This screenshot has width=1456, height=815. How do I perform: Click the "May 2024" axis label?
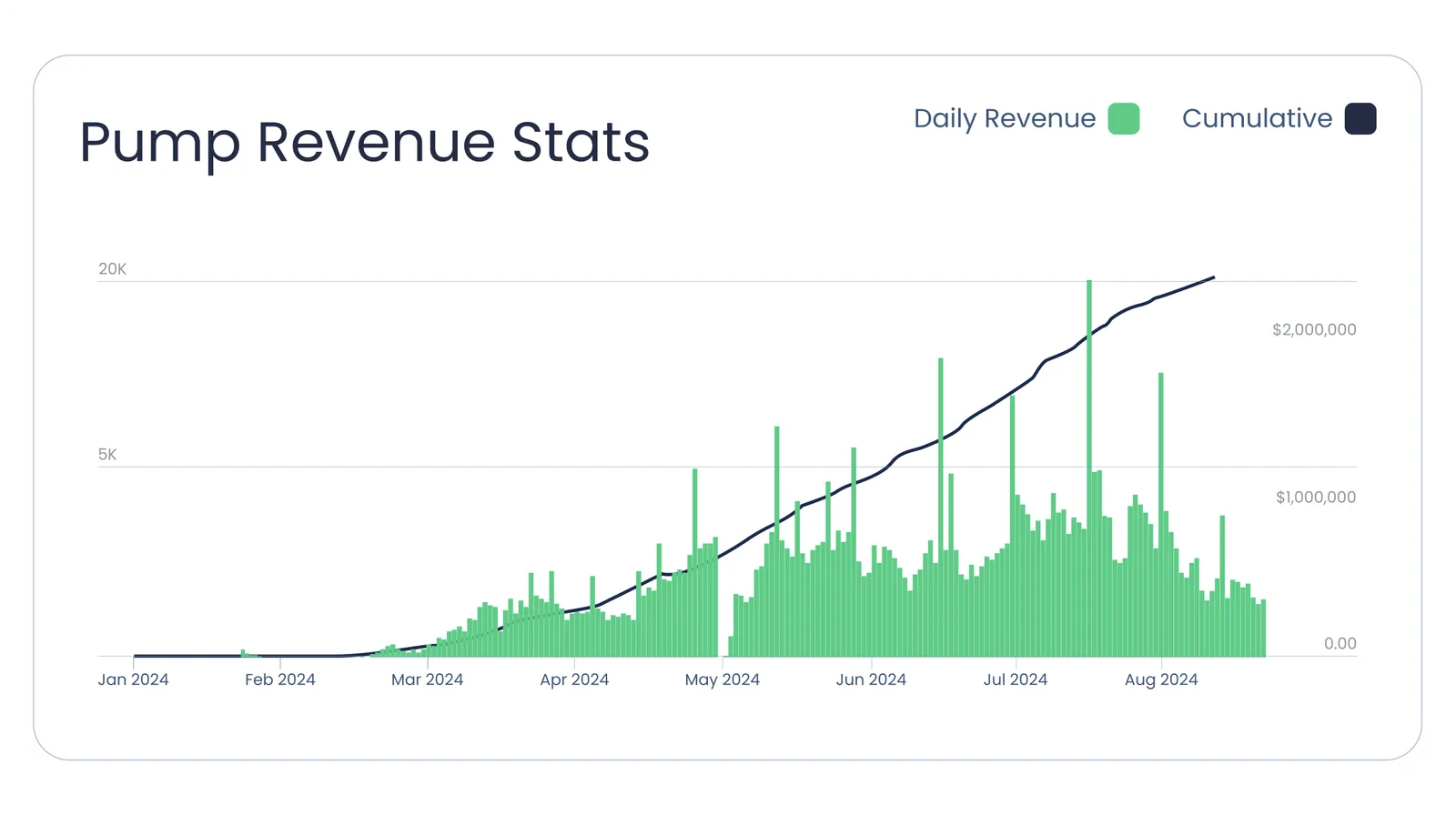[x=722, y=679]
